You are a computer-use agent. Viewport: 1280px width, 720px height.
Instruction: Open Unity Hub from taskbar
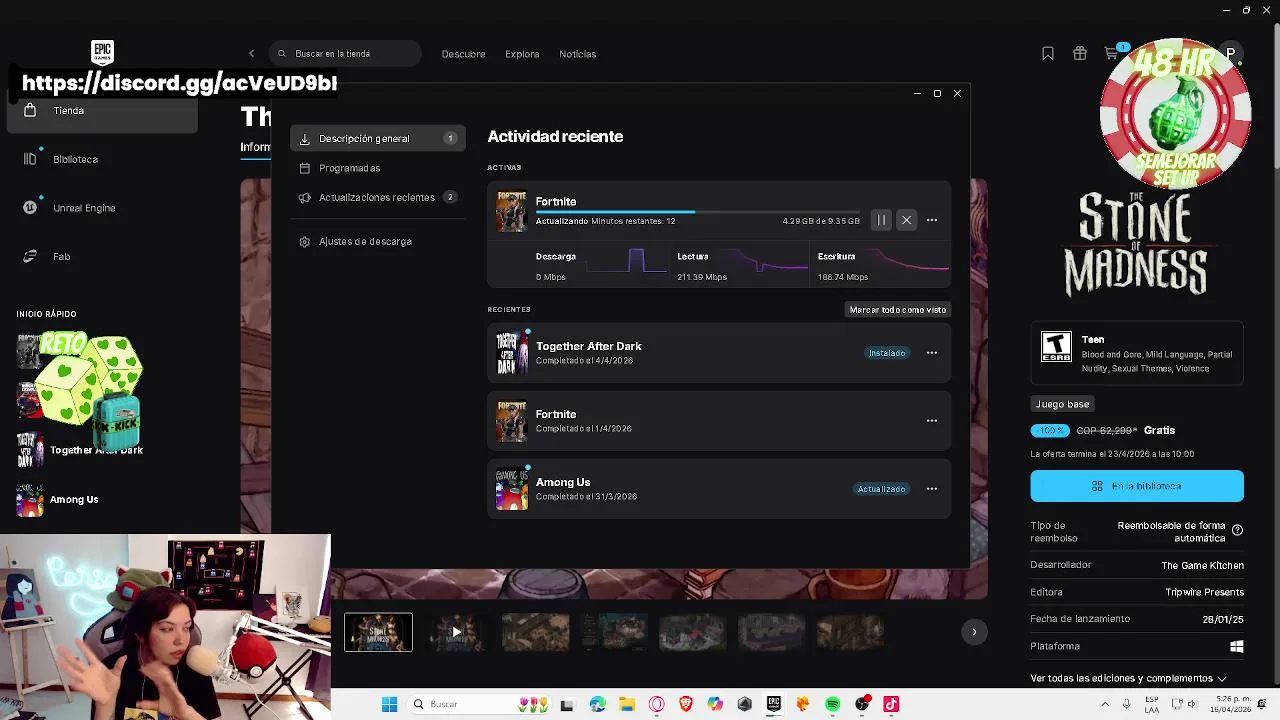pos(744,705)
